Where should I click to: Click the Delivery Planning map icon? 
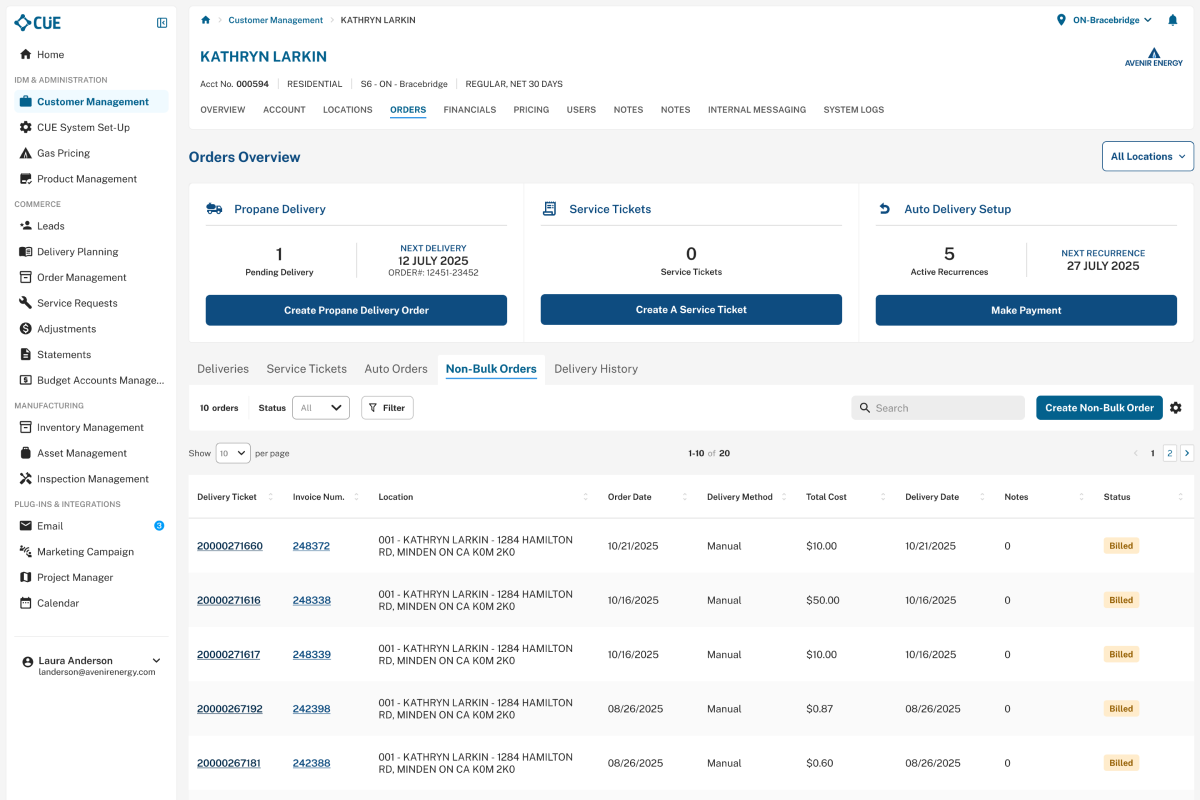26,252
